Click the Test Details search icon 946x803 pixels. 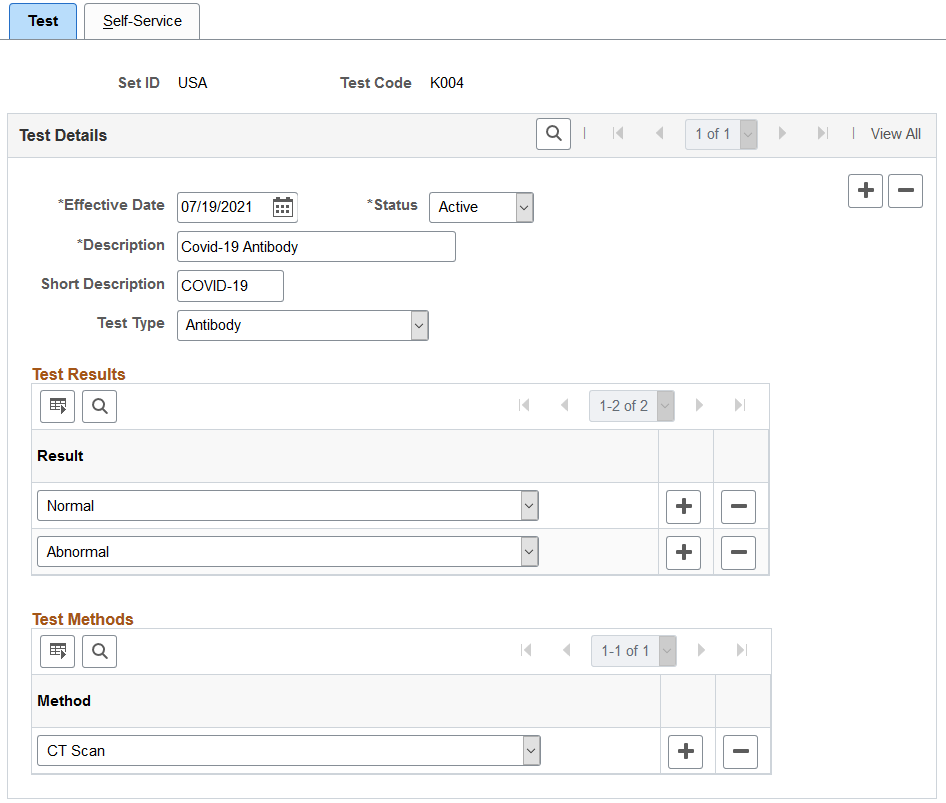tap(553, 134)
